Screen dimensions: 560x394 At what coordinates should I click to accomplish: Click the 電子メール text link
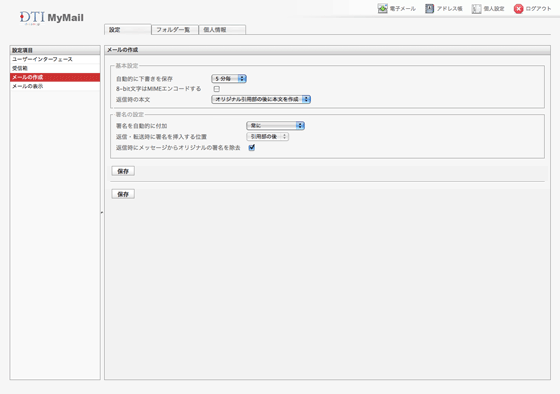click(402, 9)
